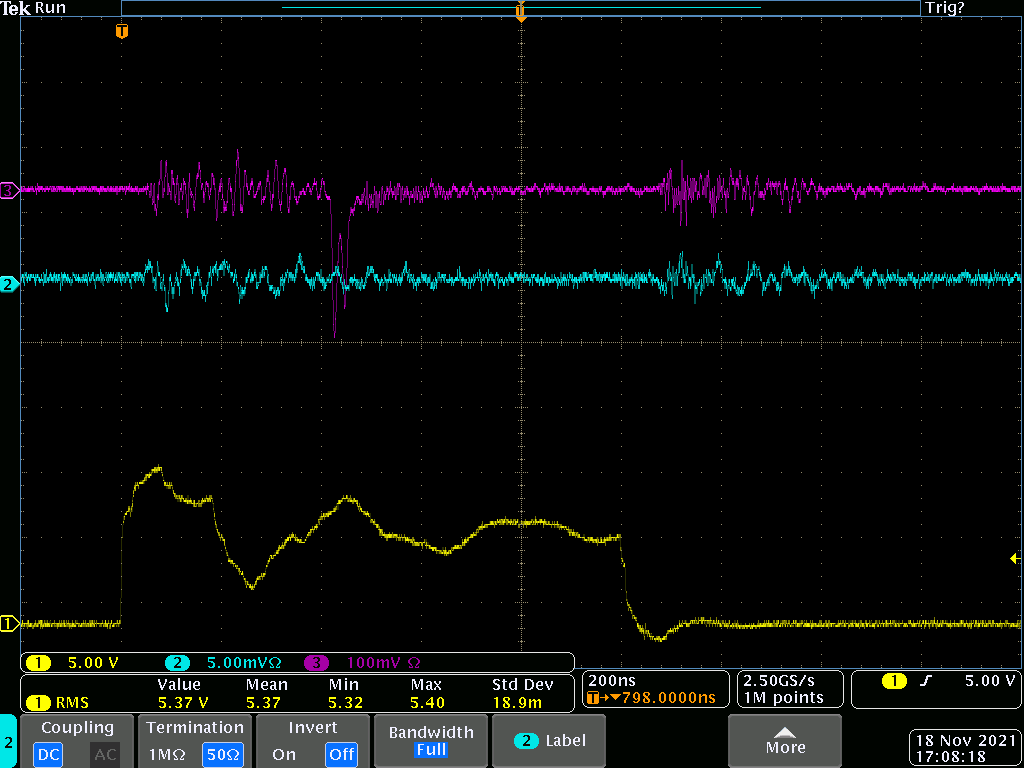Open the Bandwidth Full selection menu
Screen dimensions: 1024x768
(430, 741)
